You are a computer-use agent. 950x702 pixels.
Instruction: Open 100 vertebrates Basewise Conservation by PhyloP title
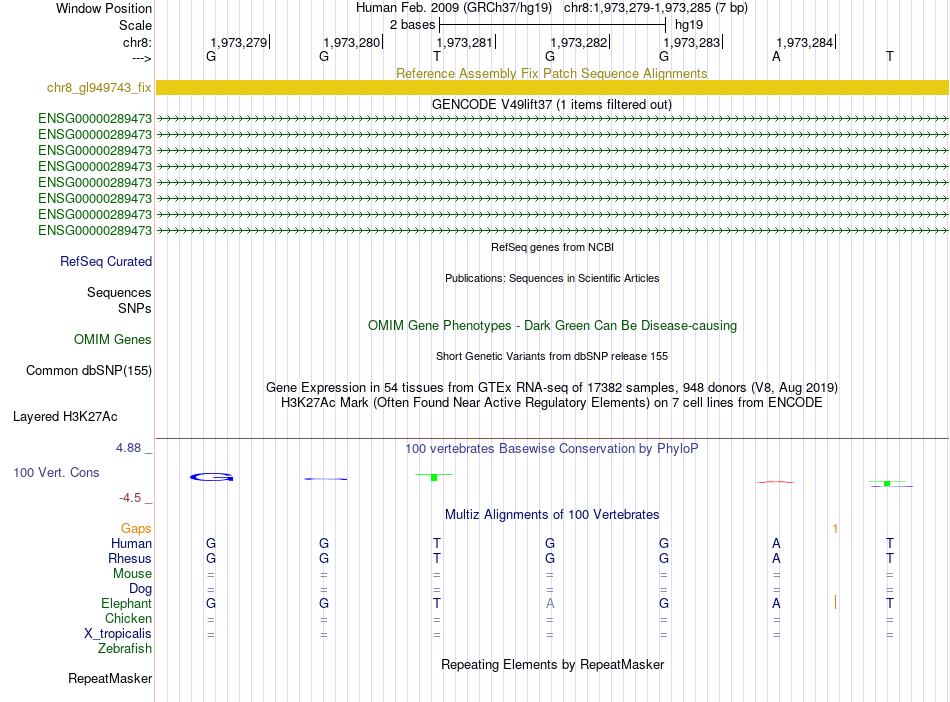coord(551,448)
